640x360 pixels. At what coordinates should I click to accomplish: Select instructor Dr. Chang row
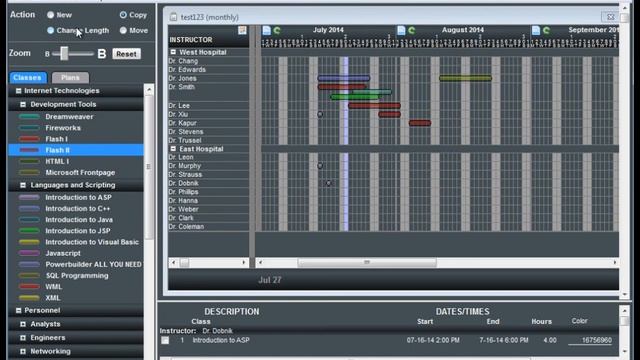[209, 61]
